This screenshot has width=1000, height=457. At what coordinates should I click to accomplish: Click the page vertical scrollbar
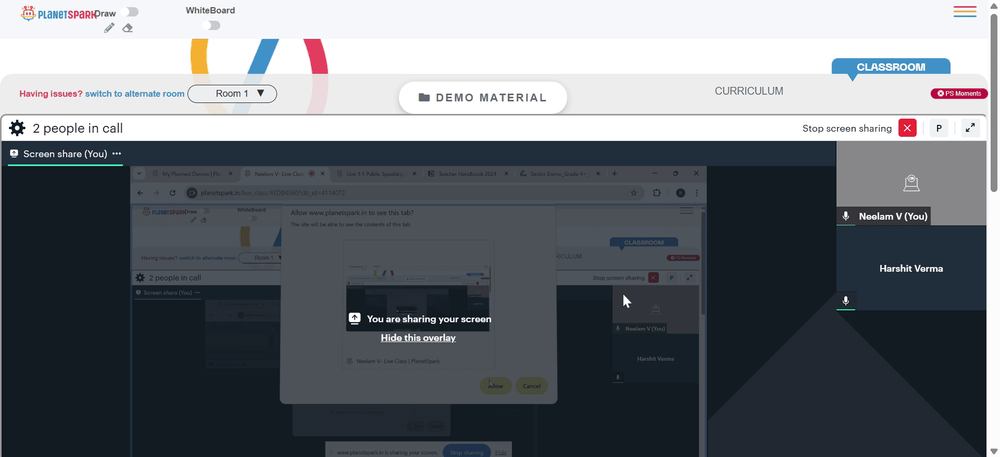994,102
